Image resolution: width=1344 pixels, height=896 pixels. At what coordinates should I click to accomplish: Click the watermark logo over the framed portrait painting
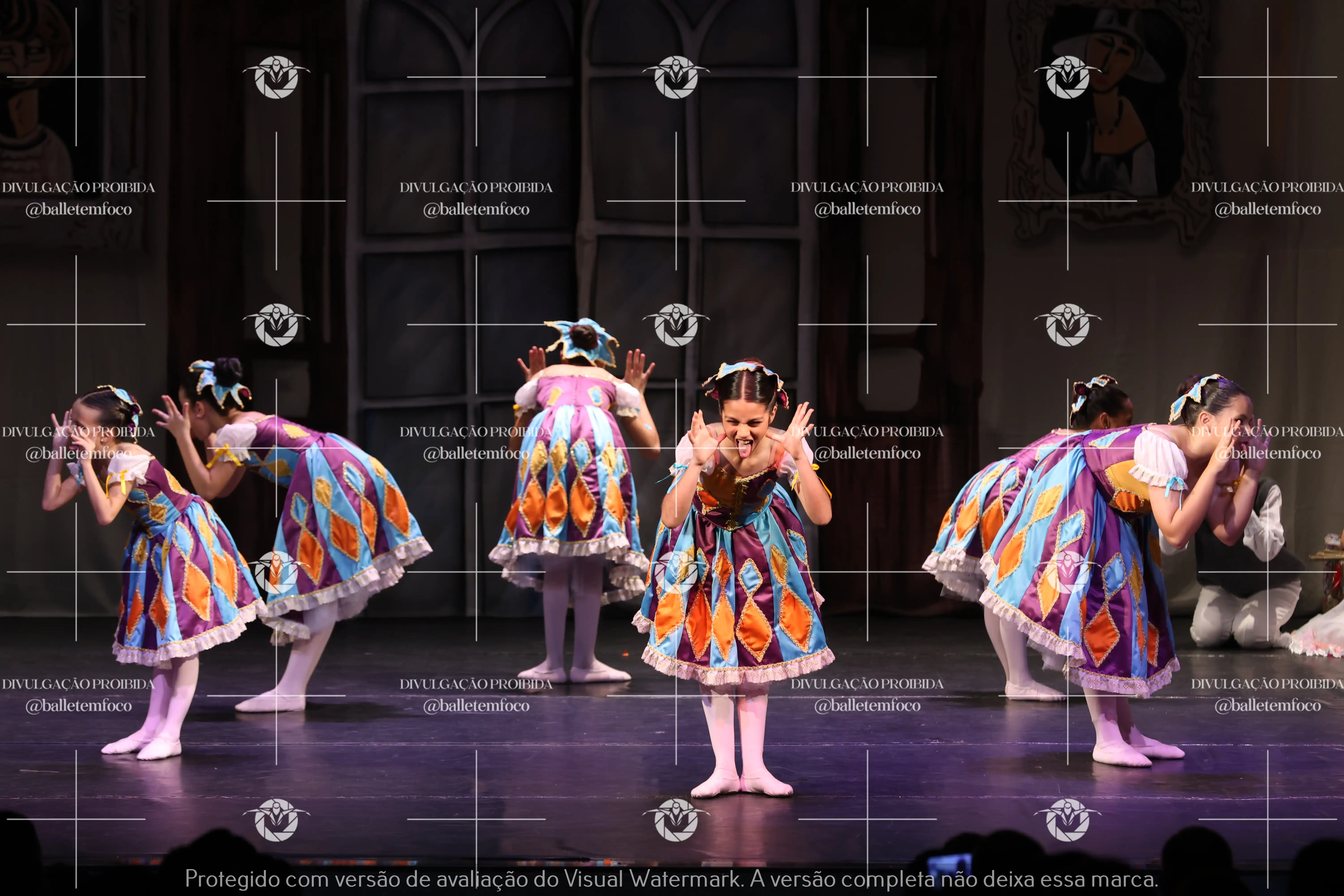click(x=1067, y=77)
